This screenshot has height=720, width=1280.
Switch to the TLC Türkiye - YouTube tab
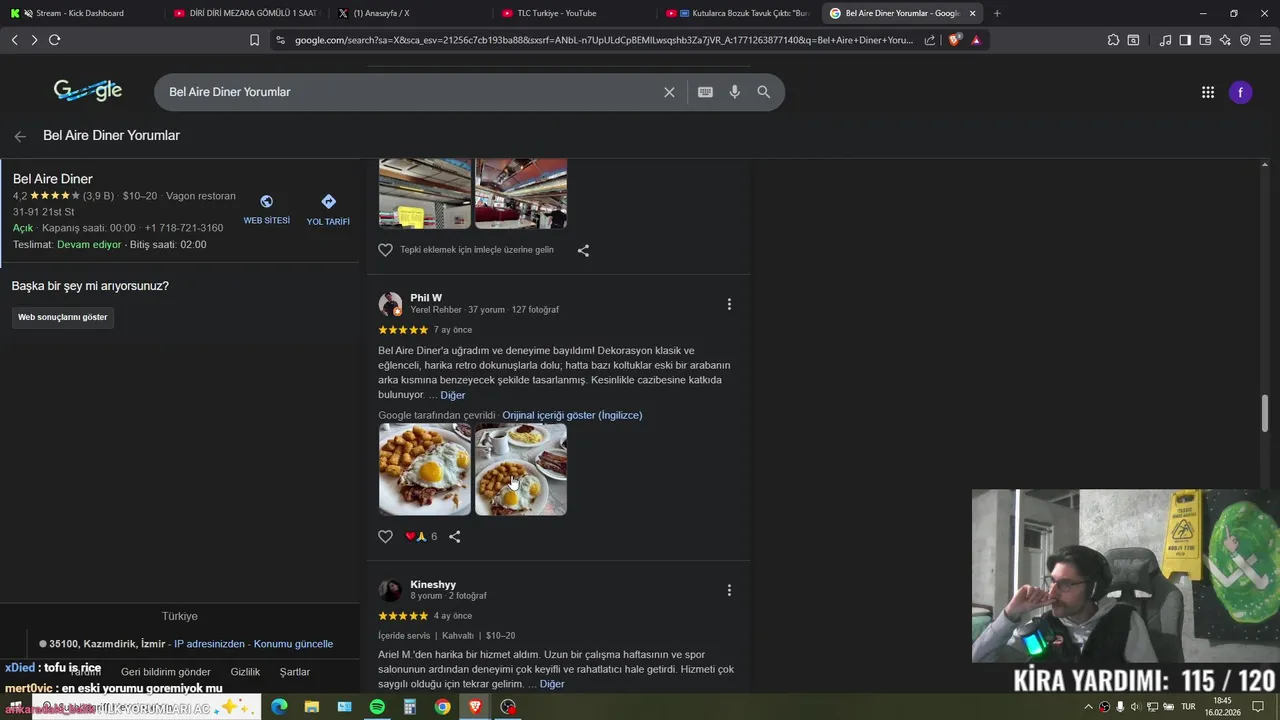pos(573,13)
